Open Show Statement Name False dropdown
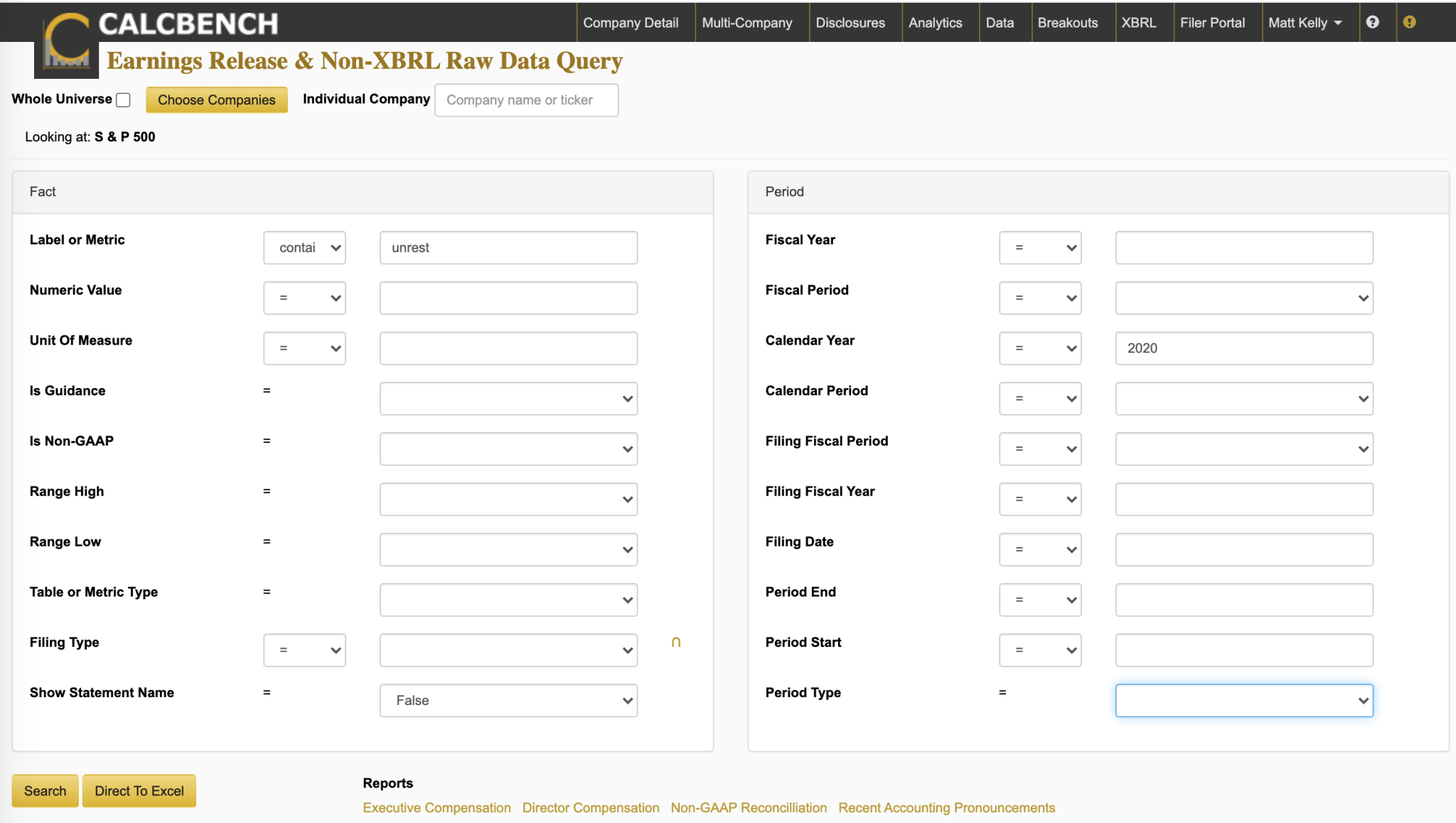The height and width of the screenshot is (823, 1456). pos(508,701)
